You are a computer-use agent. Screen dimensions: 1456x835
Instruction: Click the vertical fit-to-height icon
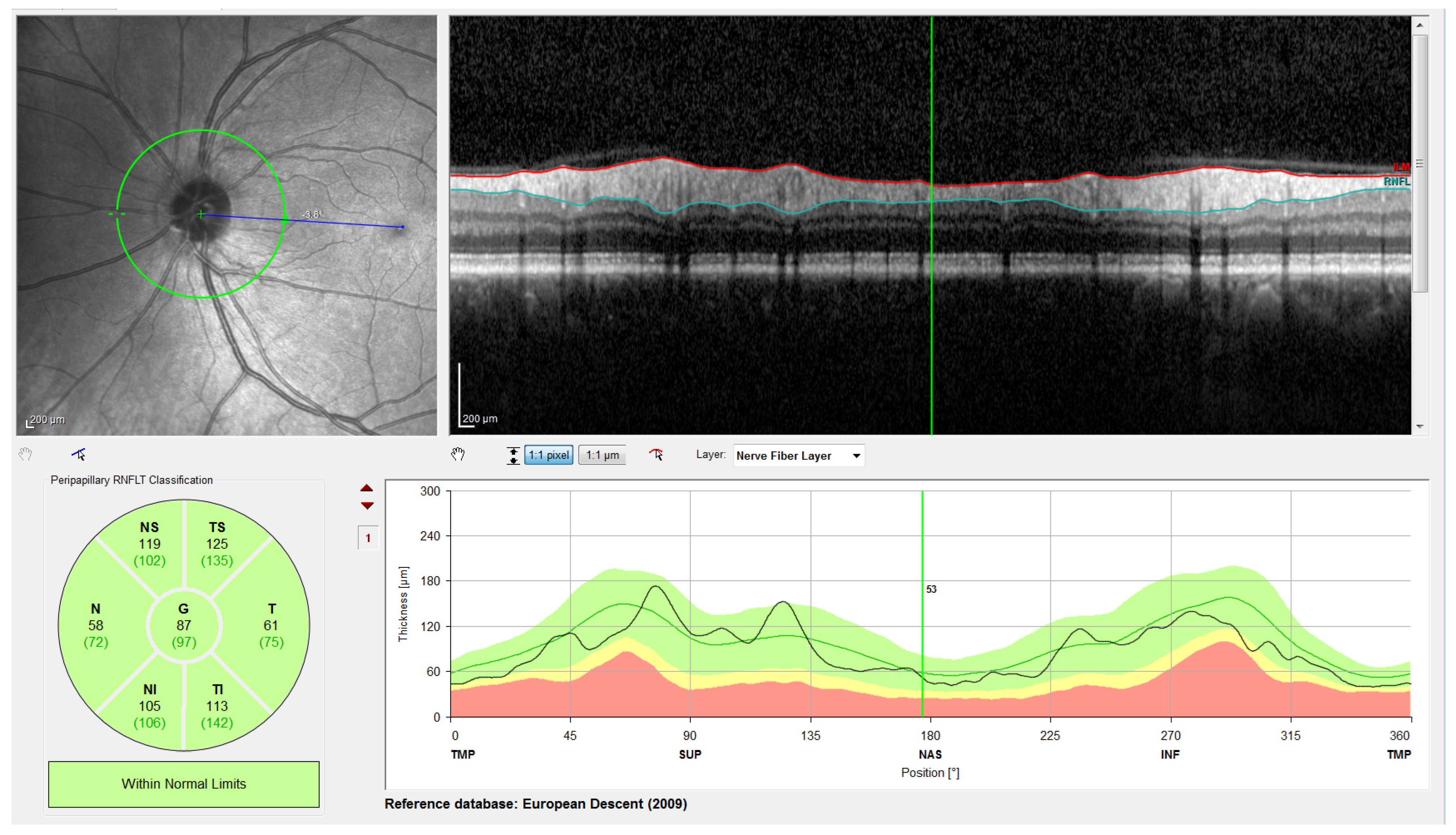(513, 455)
